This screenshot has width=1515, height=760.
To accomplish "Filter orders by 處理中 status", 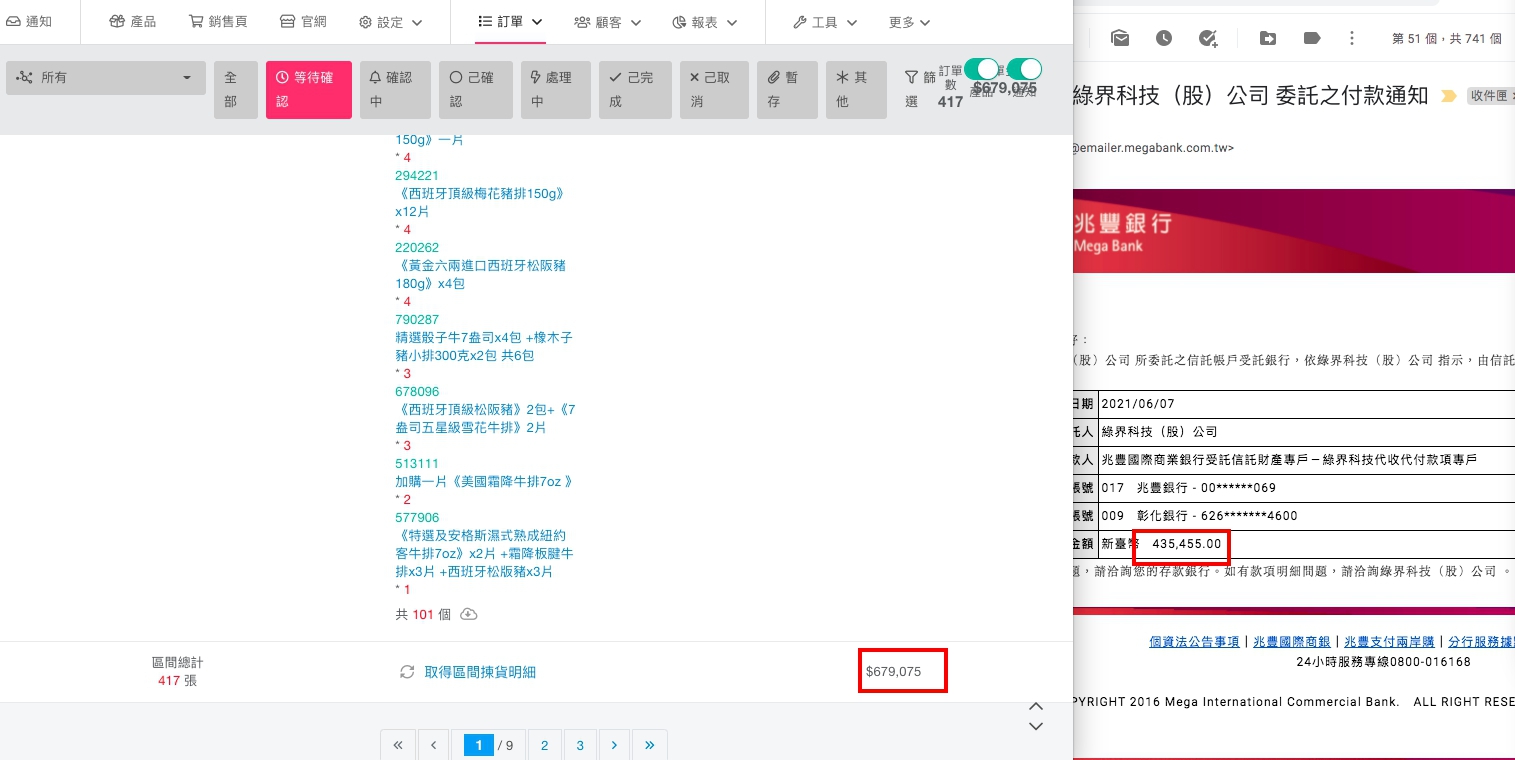I will pos(555,90).
